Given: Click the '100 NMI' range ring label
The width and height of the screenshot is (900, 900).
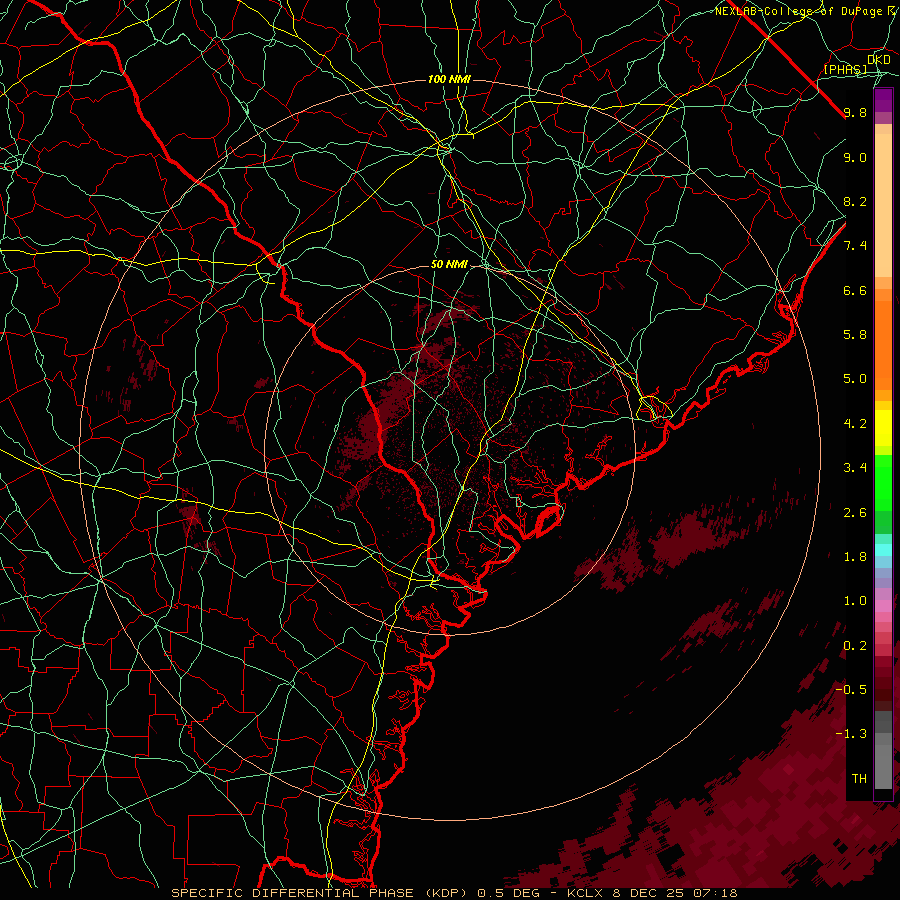Looking at the screenshot, I should [449, 79].
